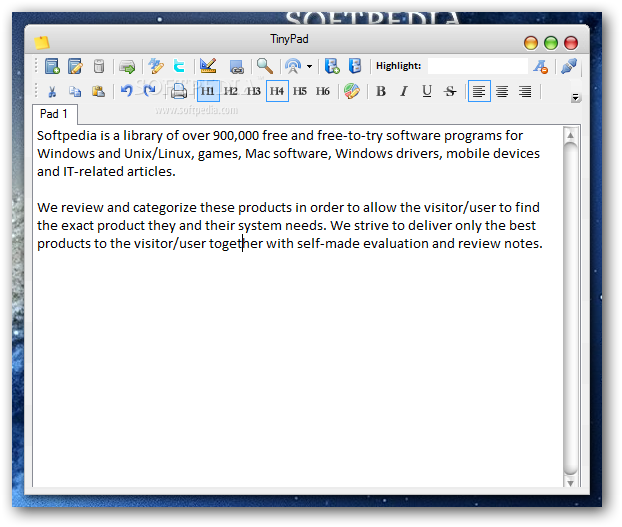
Task: Align text left
Action: click(479, 91)
